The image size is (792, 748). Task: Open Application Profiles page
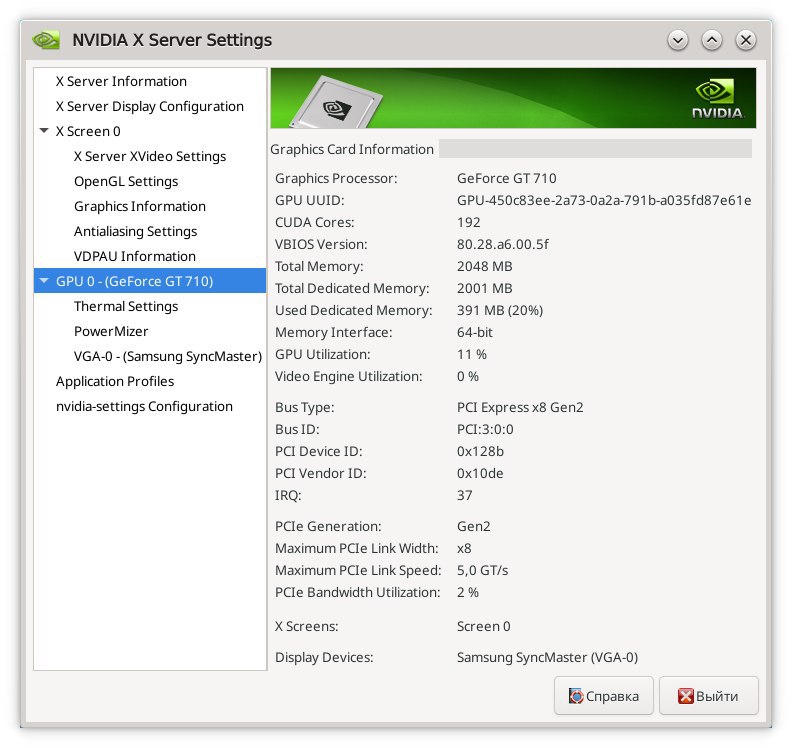click(115, 381)
